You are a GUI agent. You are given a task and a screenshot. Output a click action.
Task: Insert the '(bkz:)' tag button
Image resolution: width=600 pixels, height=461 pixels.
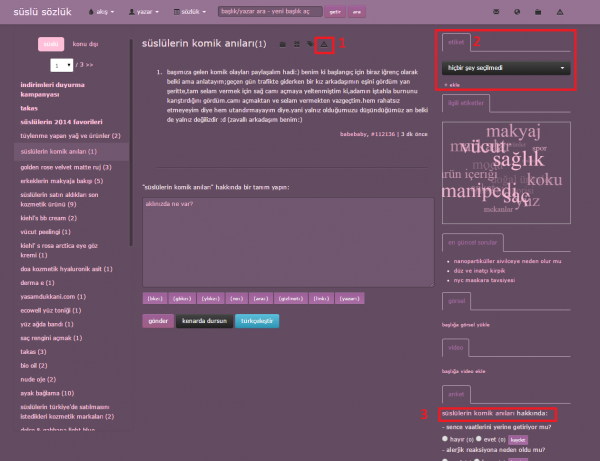(154, 298)
